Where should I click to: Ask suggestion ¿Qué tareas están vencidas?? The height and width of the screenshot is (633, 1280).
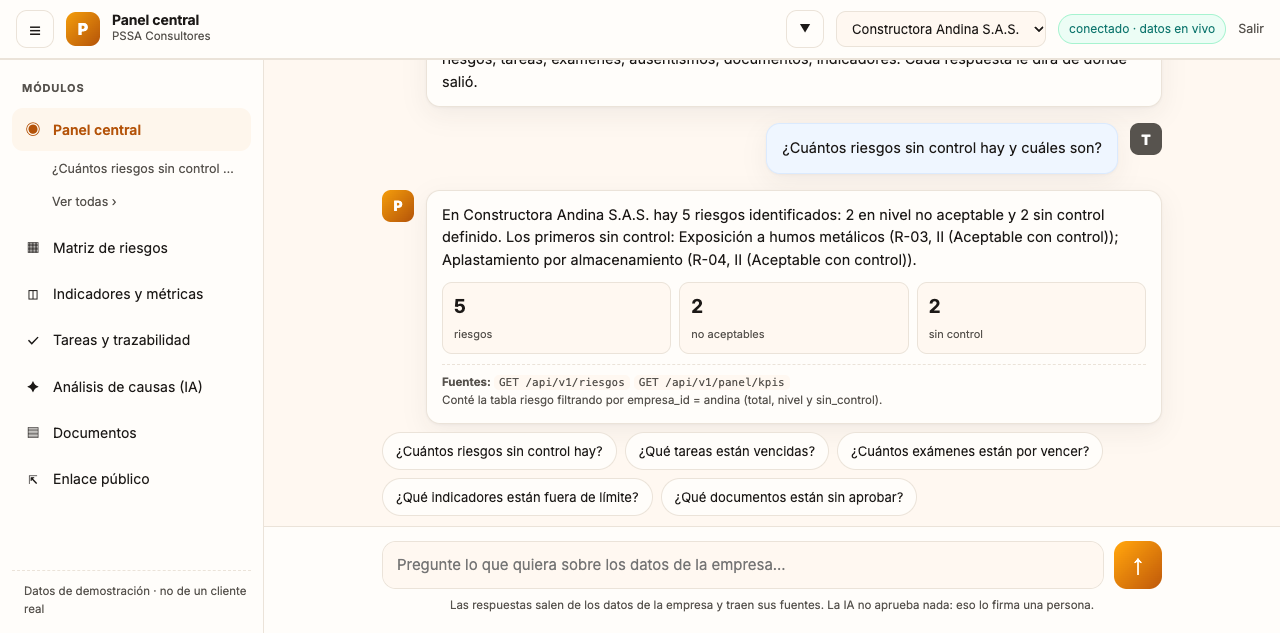coord(727,451)
